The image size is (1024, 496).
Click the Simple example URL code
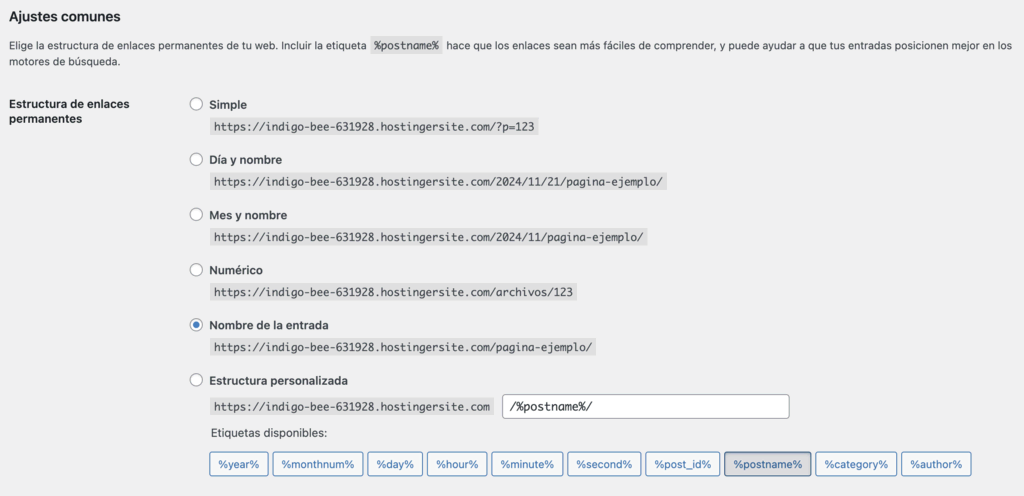376,127
